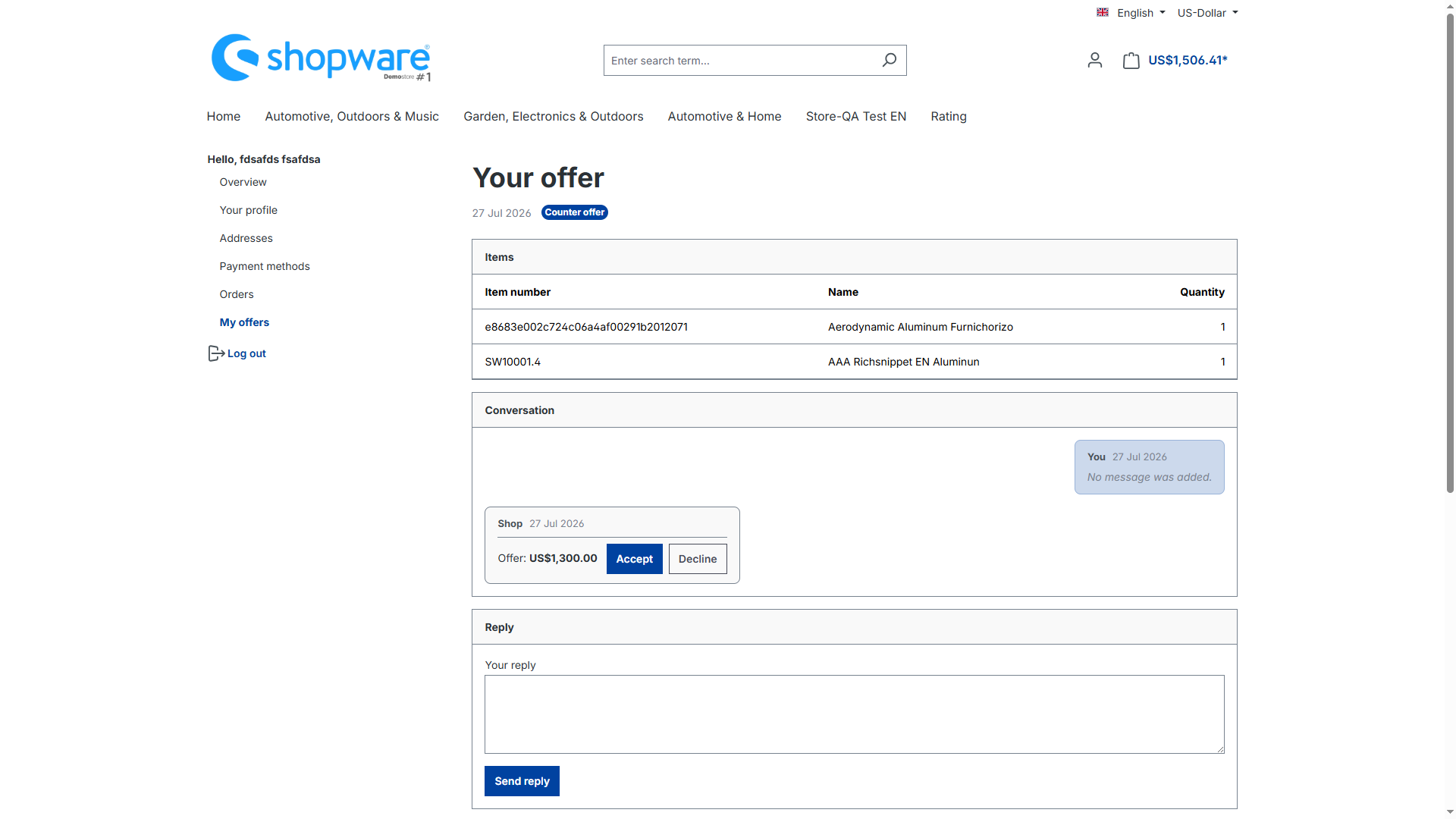Open the shopping cart bag icon

coord(1131,61)
